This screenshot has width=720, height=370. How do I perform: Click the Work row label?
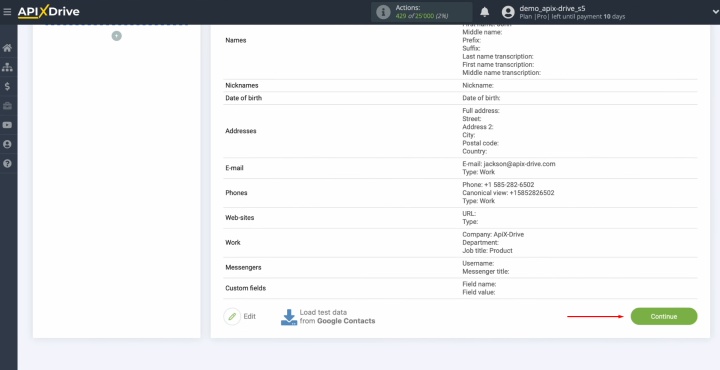pyautogui.click(x=233, y=242)
